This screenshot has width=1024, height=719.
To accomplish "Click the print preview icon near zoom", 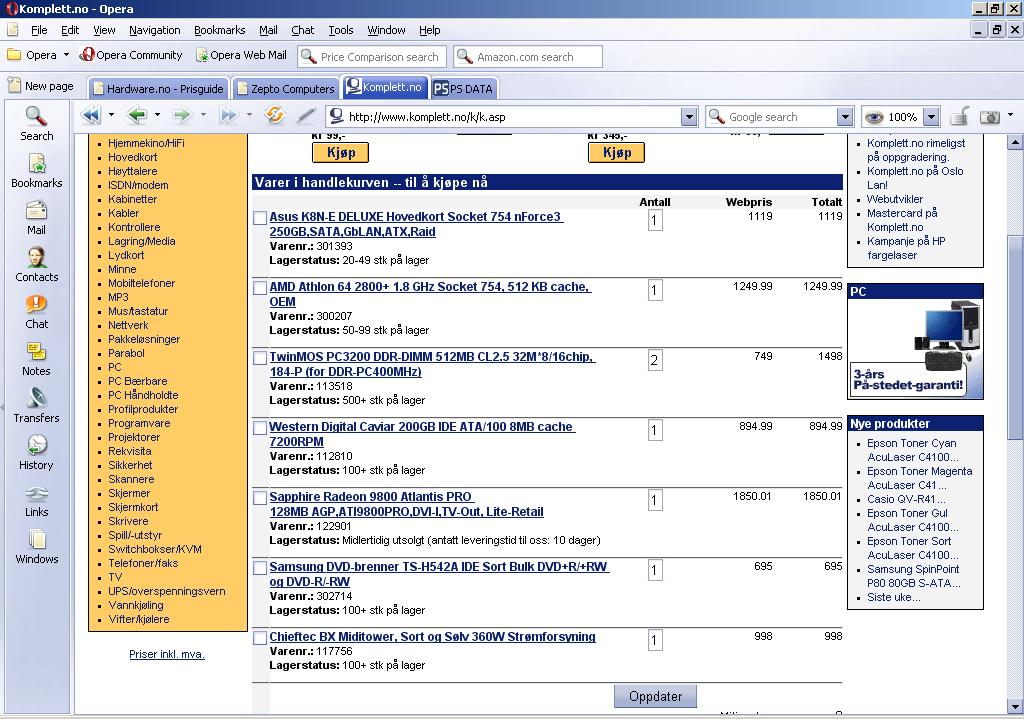I will [959, 117].
